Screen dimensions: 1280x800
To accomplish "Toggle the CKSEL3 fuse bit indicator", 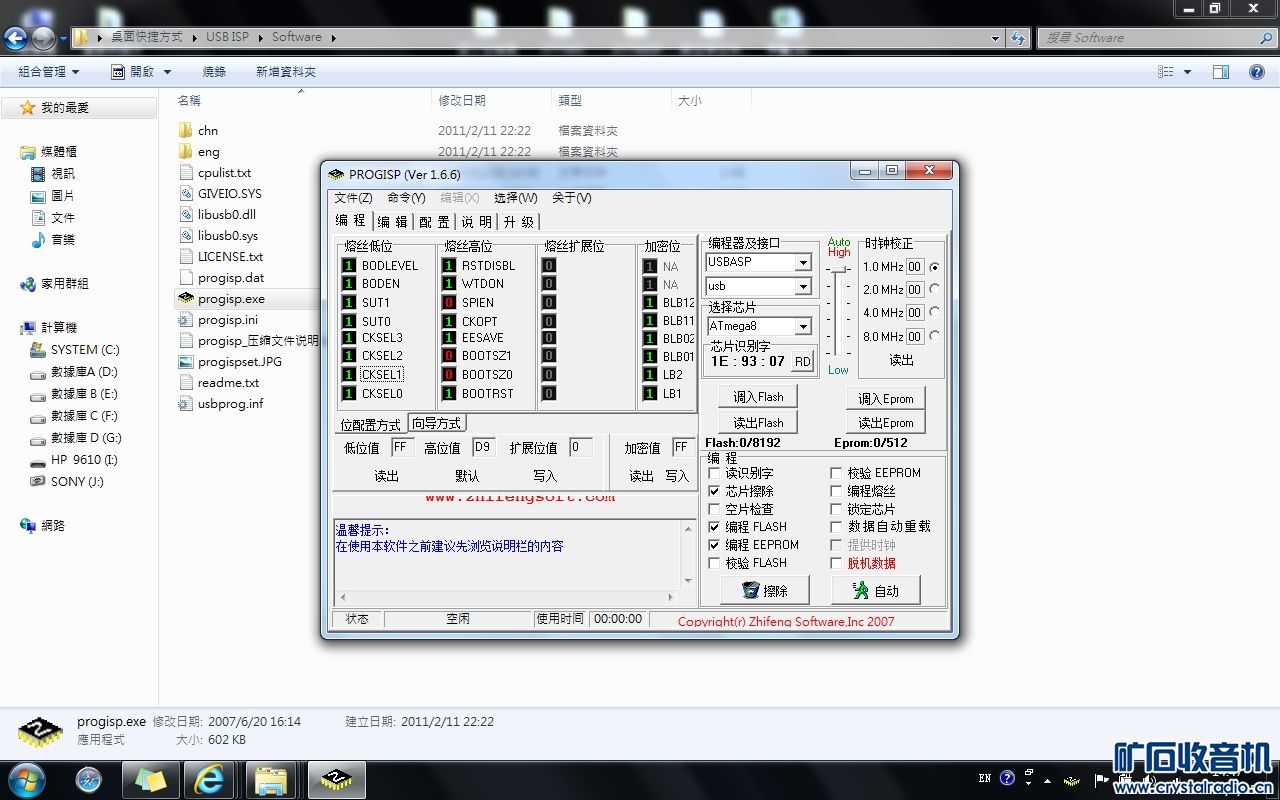I will point(349,339).
